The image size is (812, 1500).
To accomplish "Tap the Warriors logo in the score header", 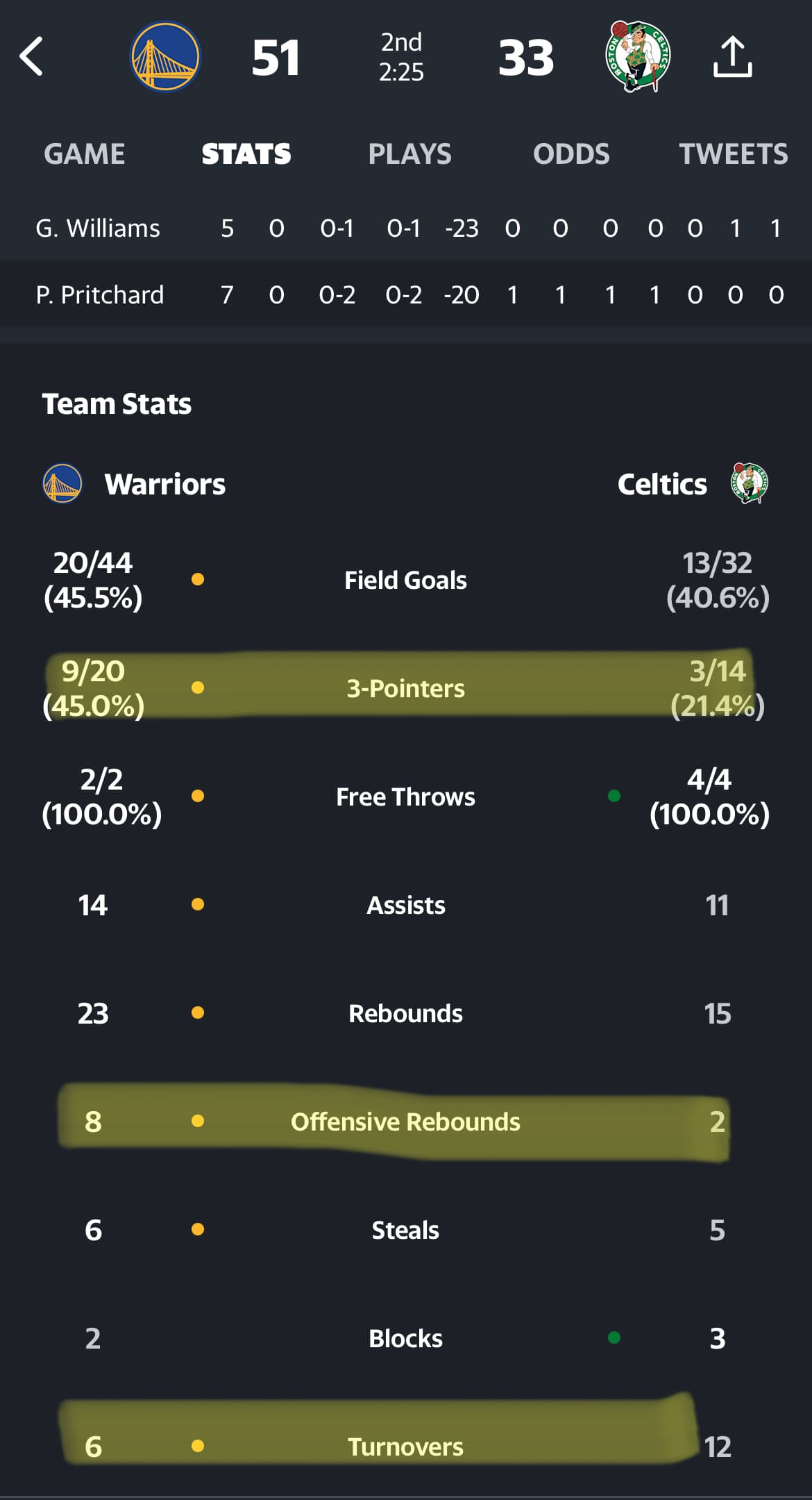I will point(165,56).
